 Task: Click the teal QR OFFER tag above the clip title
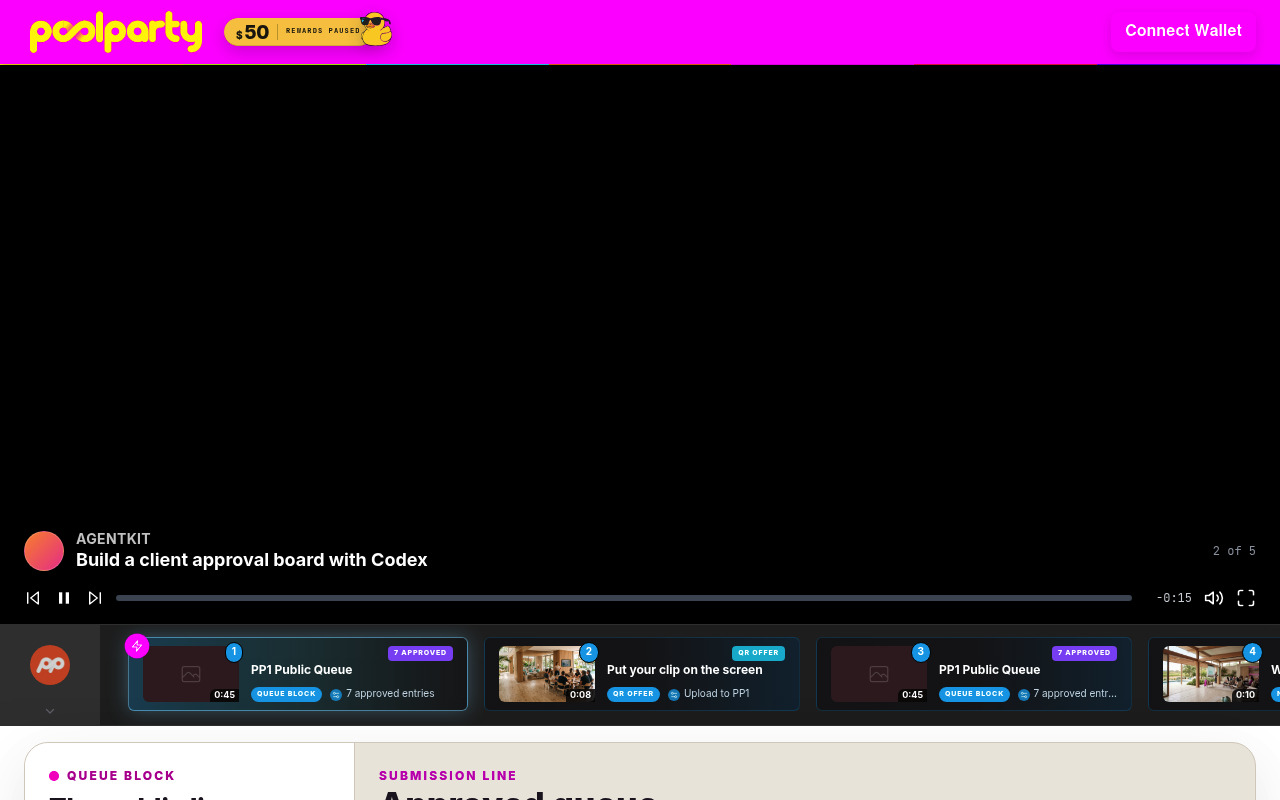pos(758,653)
